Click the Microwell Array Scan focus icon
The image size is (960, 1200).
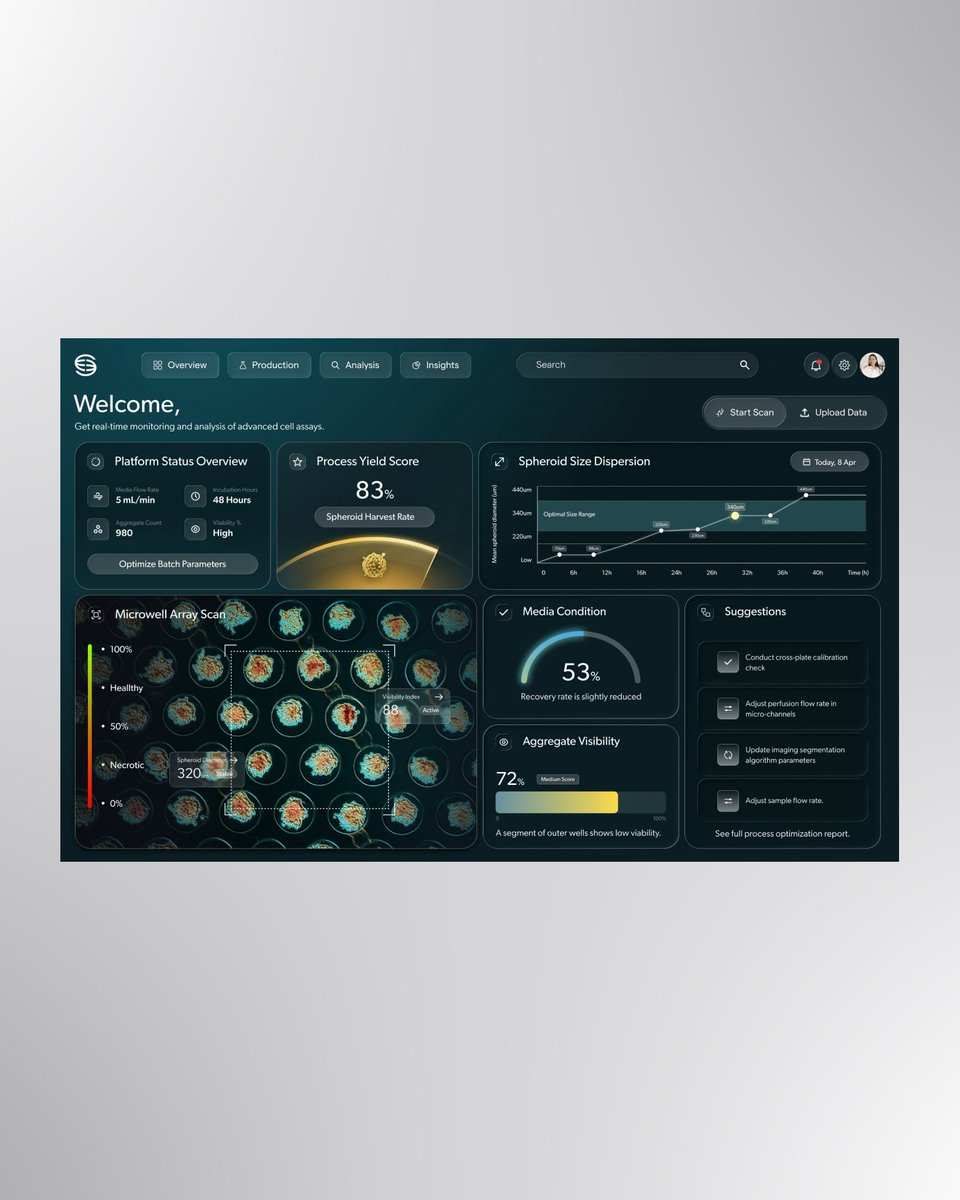(96, 614)
